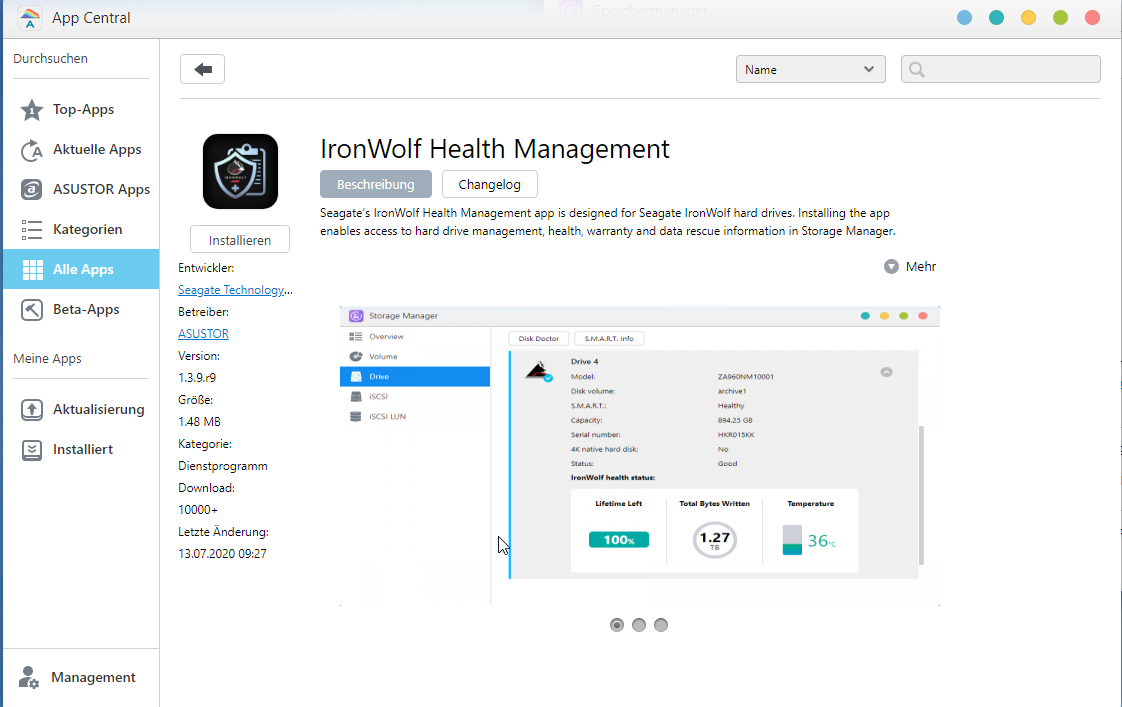Viewport: 1122px width, 707px height.
Task: Click the teal window control button
Action: point(996,18)
